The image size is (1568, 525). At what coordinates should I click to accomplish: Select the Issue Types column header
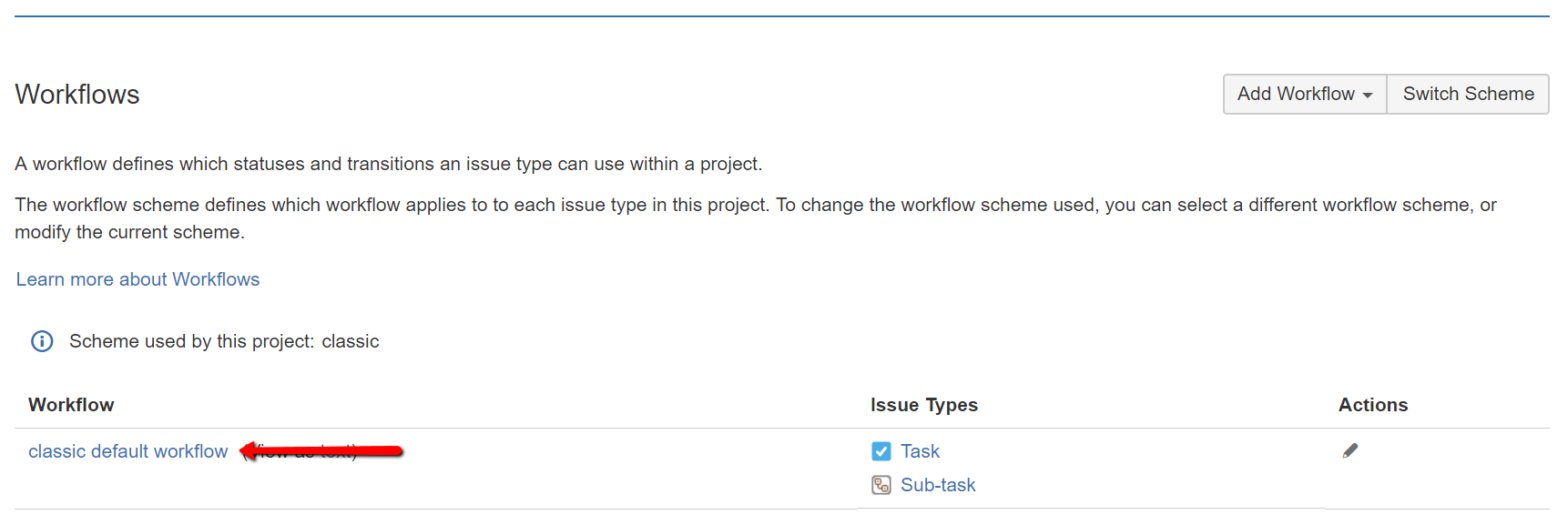[x=924, y=405]
